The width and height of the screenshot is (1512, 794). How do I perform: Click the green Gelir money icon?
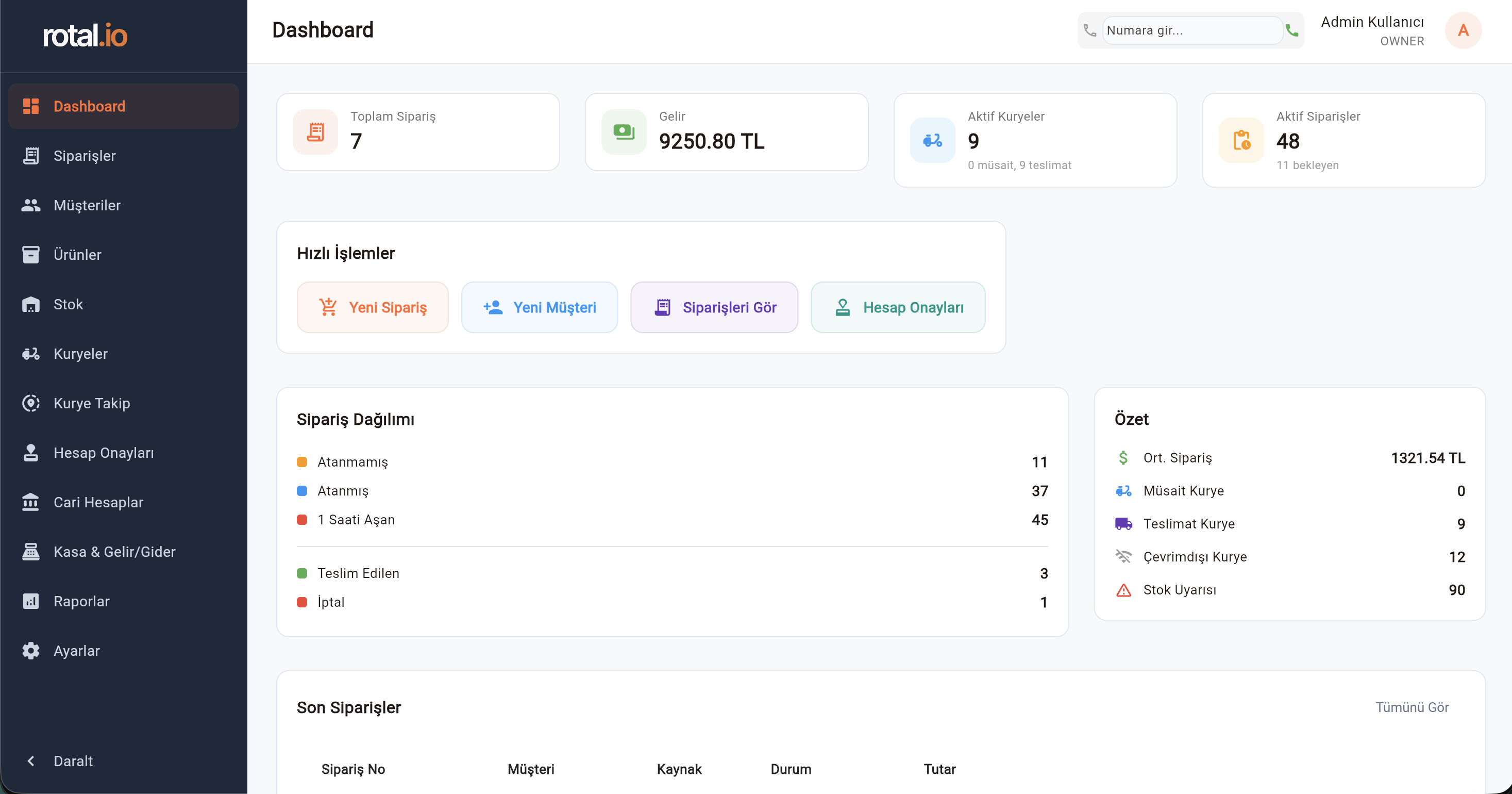624,132
